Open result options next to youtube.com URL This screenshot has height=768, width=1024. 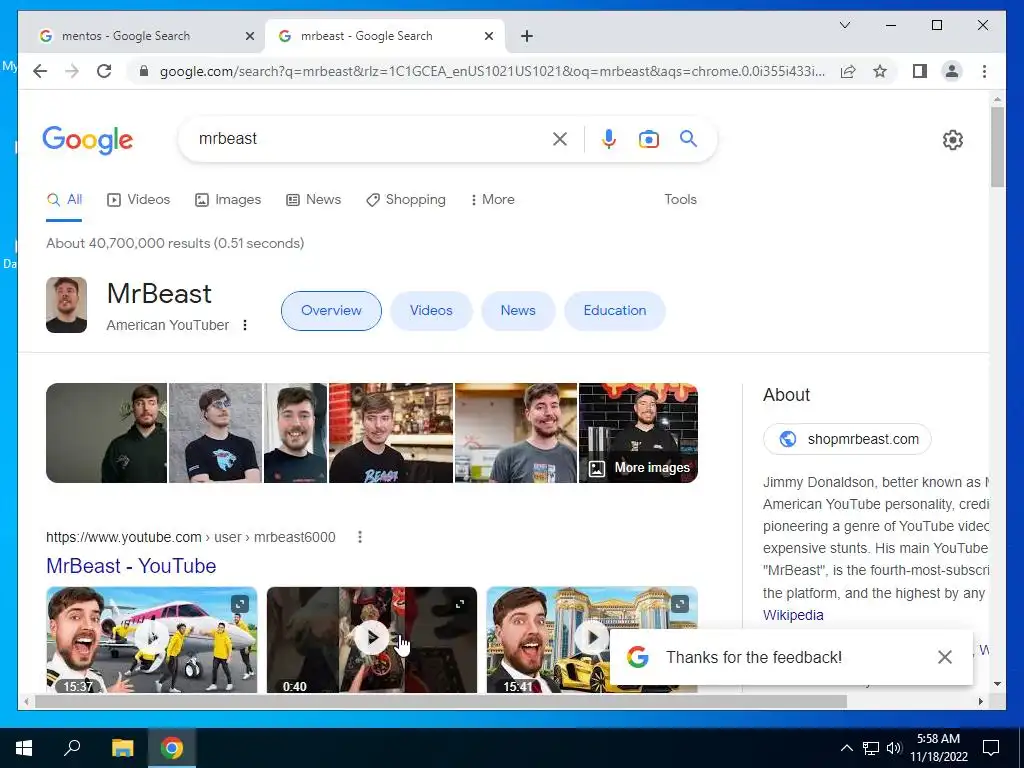click(360, 537)
